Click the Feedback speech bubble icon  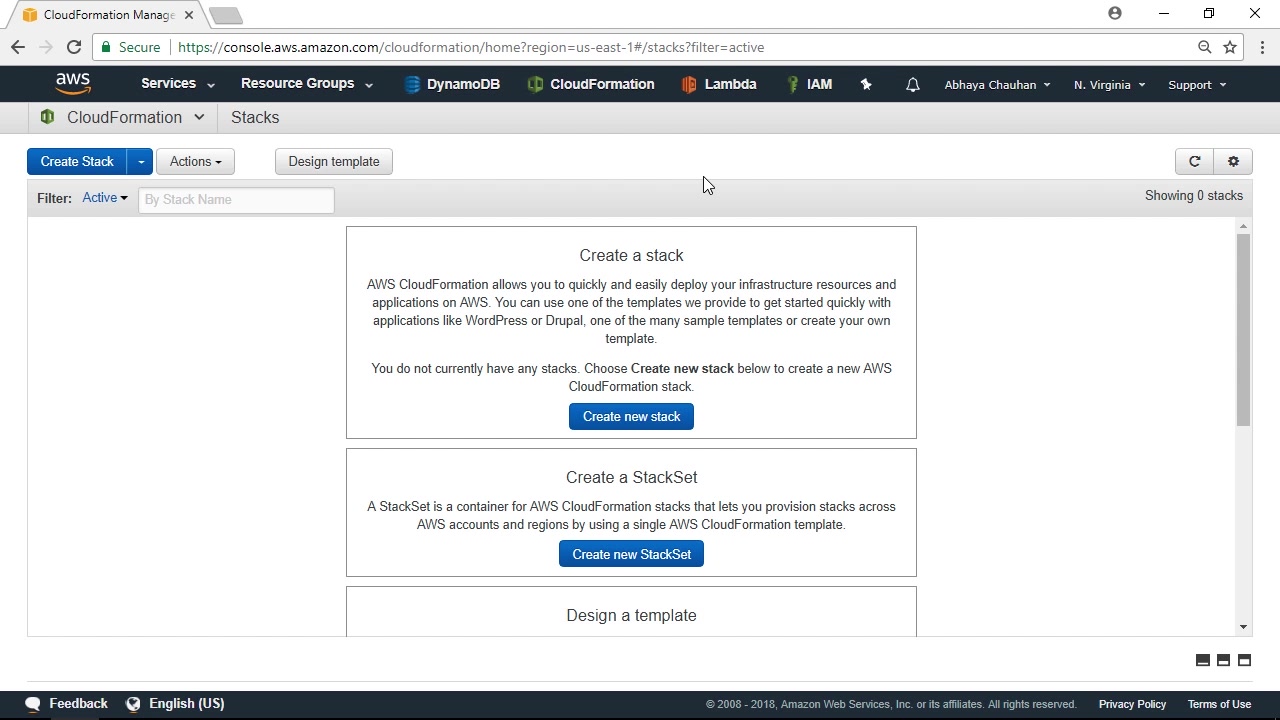click(x=33, y=704)
